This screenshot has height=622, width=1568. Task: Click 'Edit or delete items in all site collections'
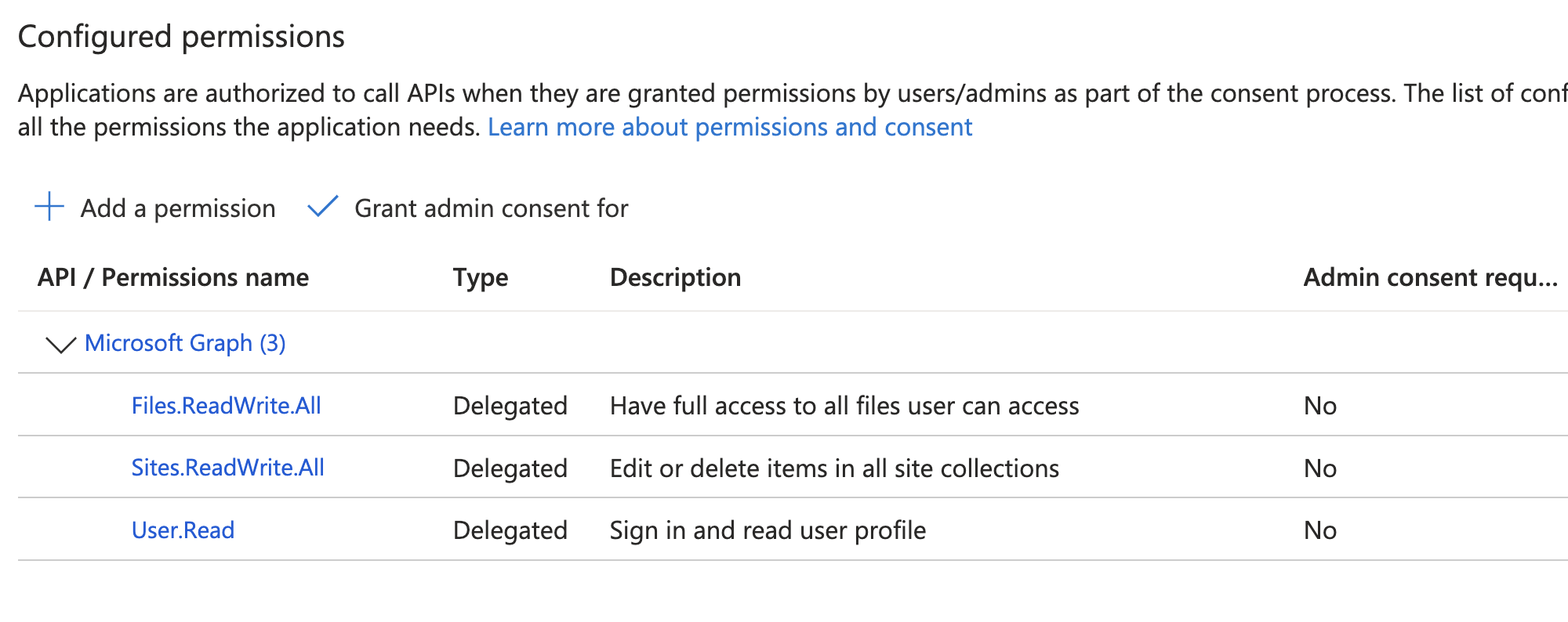tap(834, 468)
